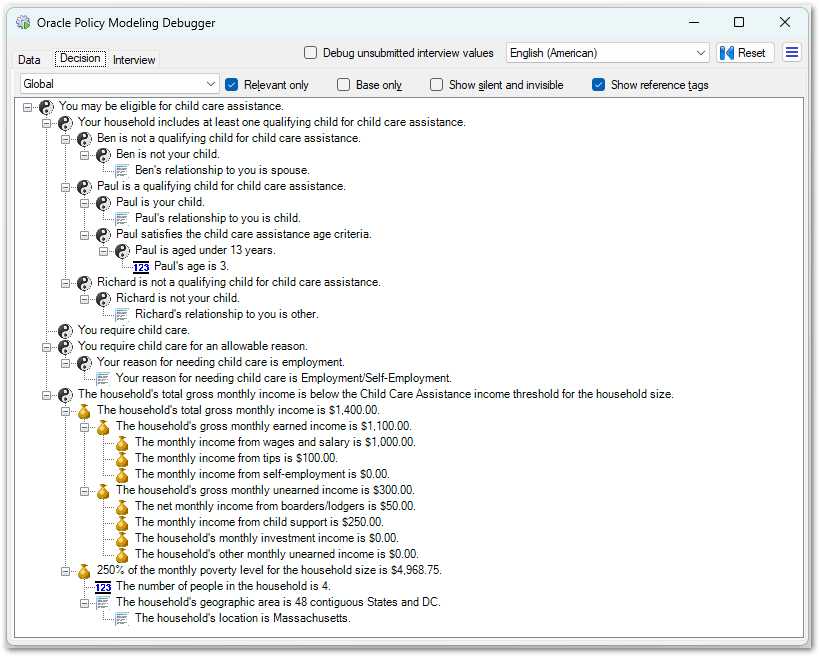Click the icon next to 'You require child care.'
The image size is (820, 657).
pos(65,331)
